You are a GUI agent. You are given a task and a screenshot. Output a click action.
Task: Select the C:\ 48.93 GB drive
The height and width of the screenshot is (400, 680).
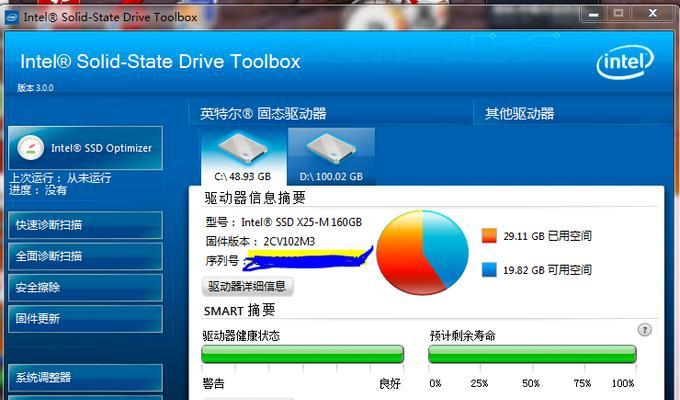[243, 157]
